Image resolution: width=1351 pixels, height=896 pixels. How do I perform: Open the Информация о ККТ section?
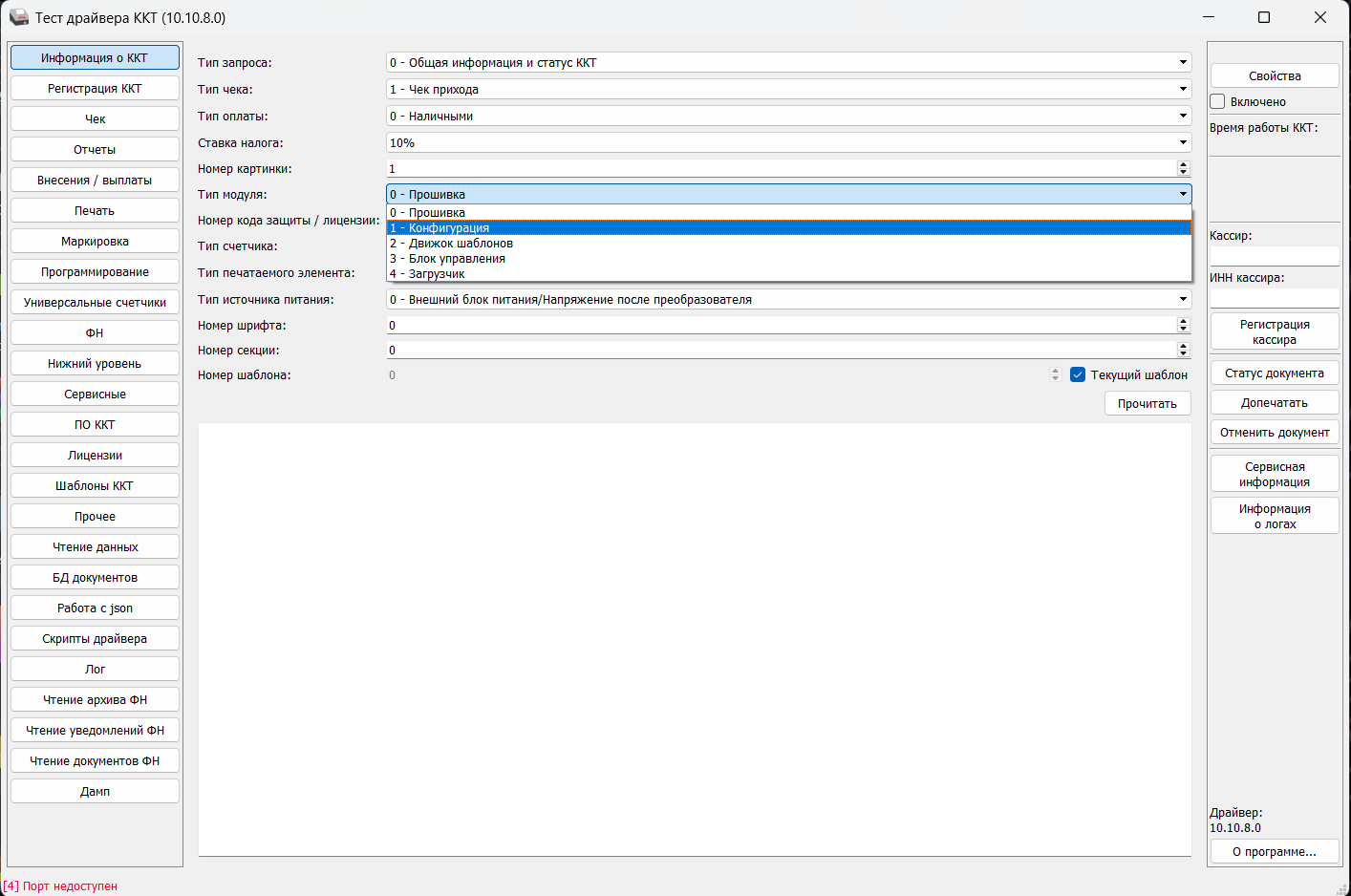coord(95,57)
